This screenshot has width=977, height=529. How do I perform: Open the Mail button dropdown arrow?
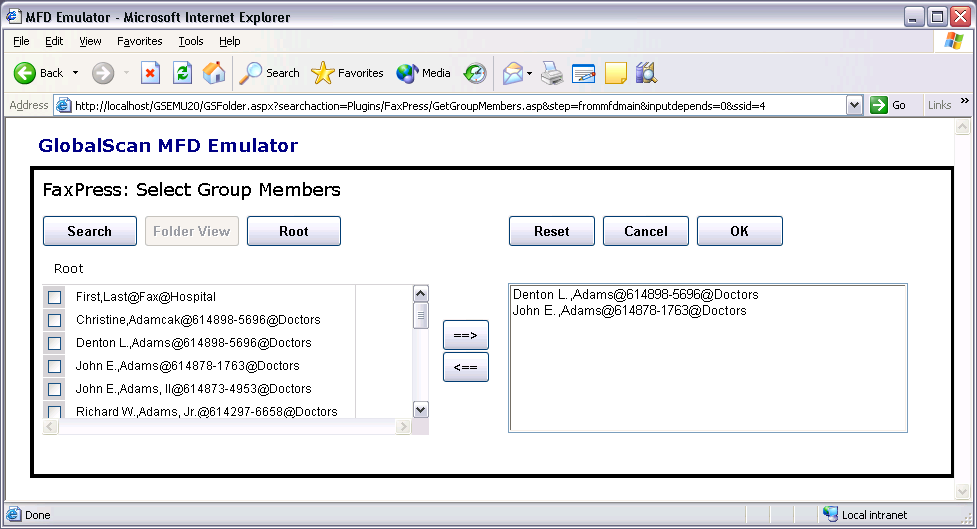(529, 74)
